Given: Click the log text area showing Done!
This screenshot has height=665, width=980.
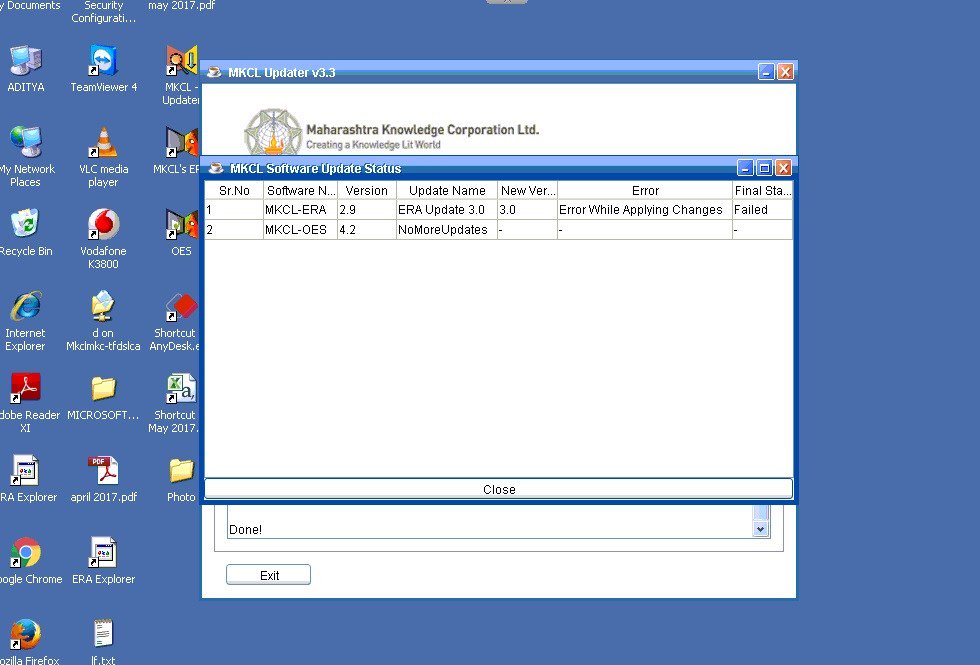Looking at the screenshot, I should click(490, 522).
